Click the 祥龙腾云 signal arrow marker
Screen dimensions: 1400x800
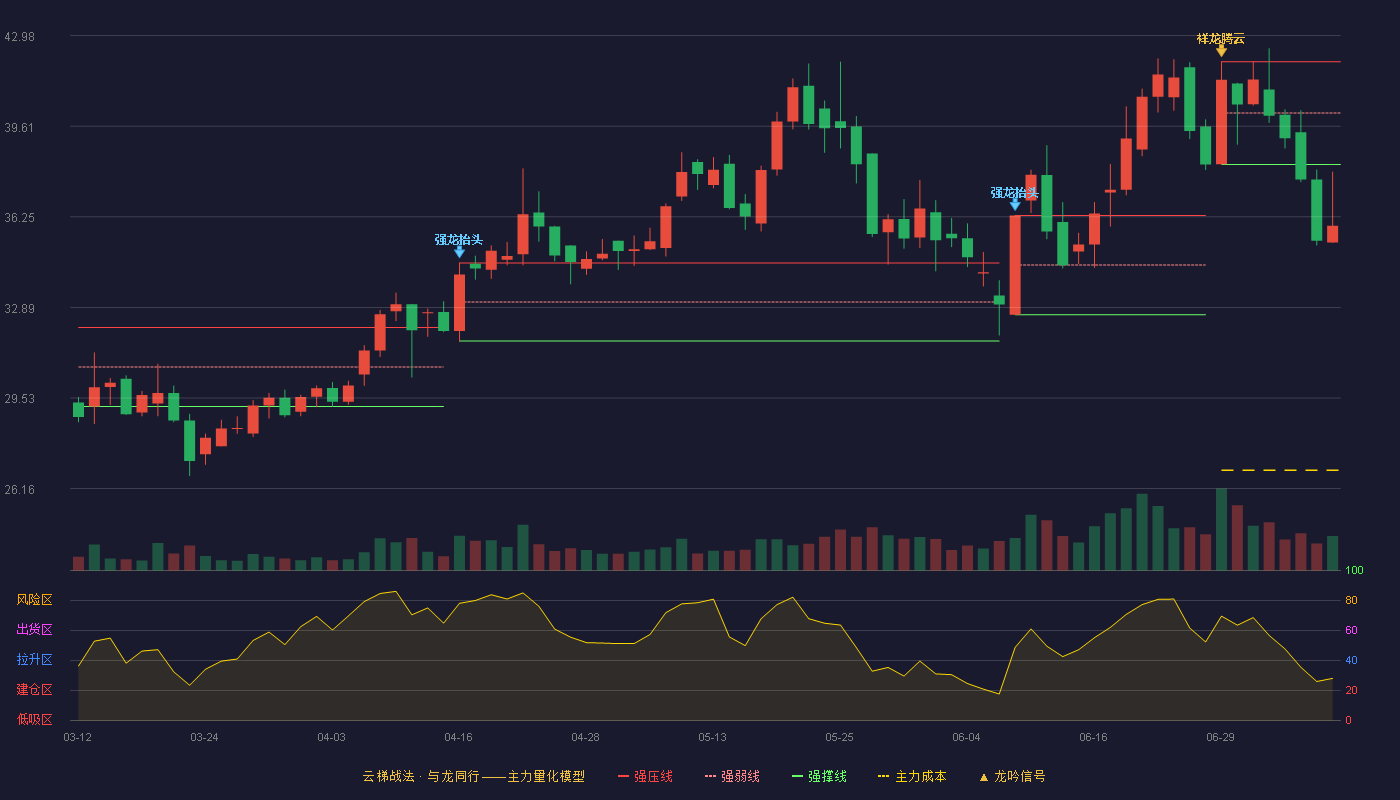1221,50
